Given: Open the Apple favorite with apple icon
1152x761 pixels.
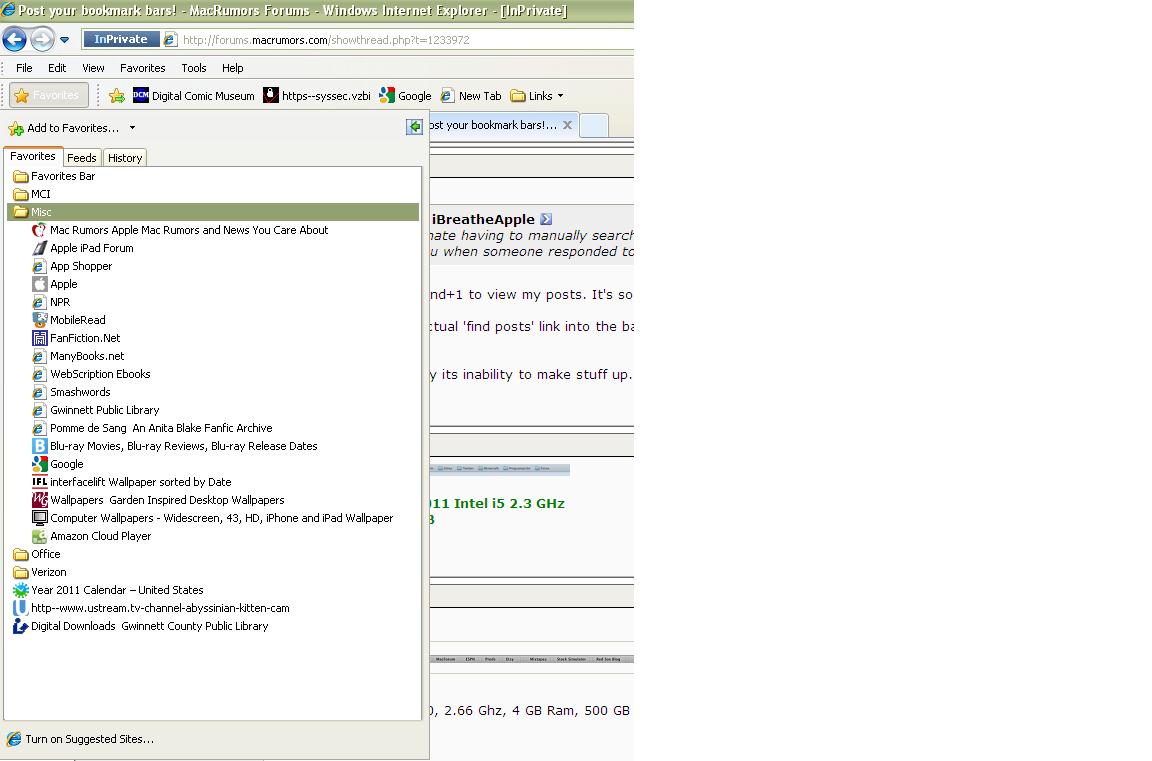Looking at the screenshot, I should point(55,284).
